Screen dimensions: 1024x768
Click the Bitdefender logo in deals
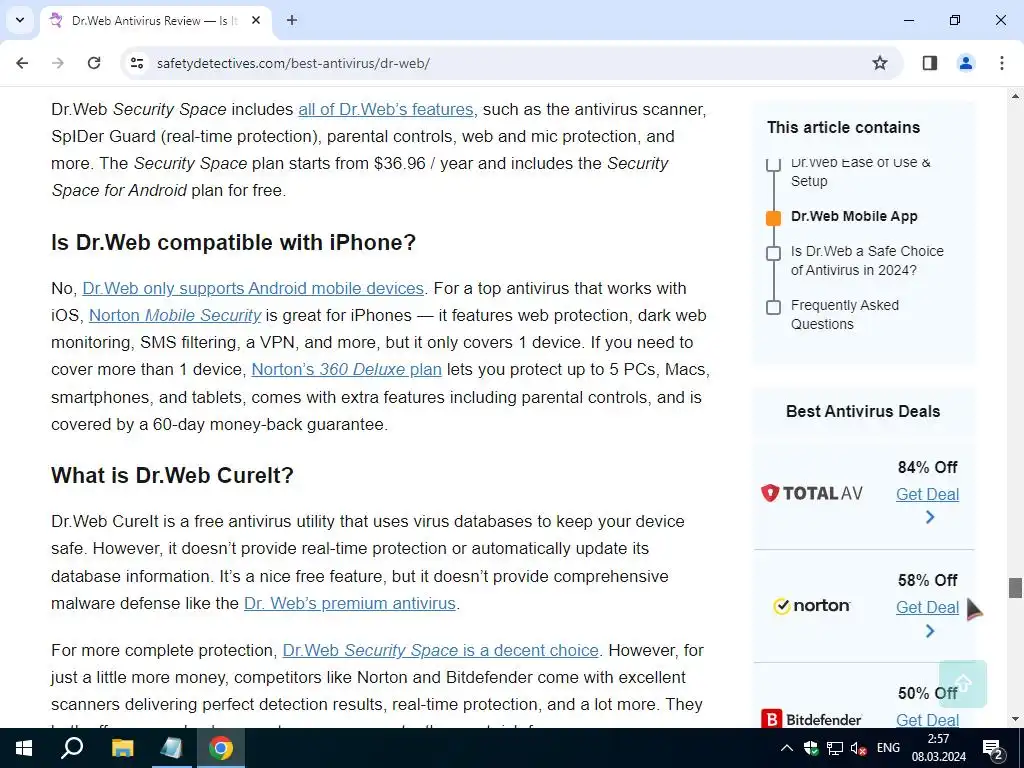pyautogui.click(x=812, y=718)
